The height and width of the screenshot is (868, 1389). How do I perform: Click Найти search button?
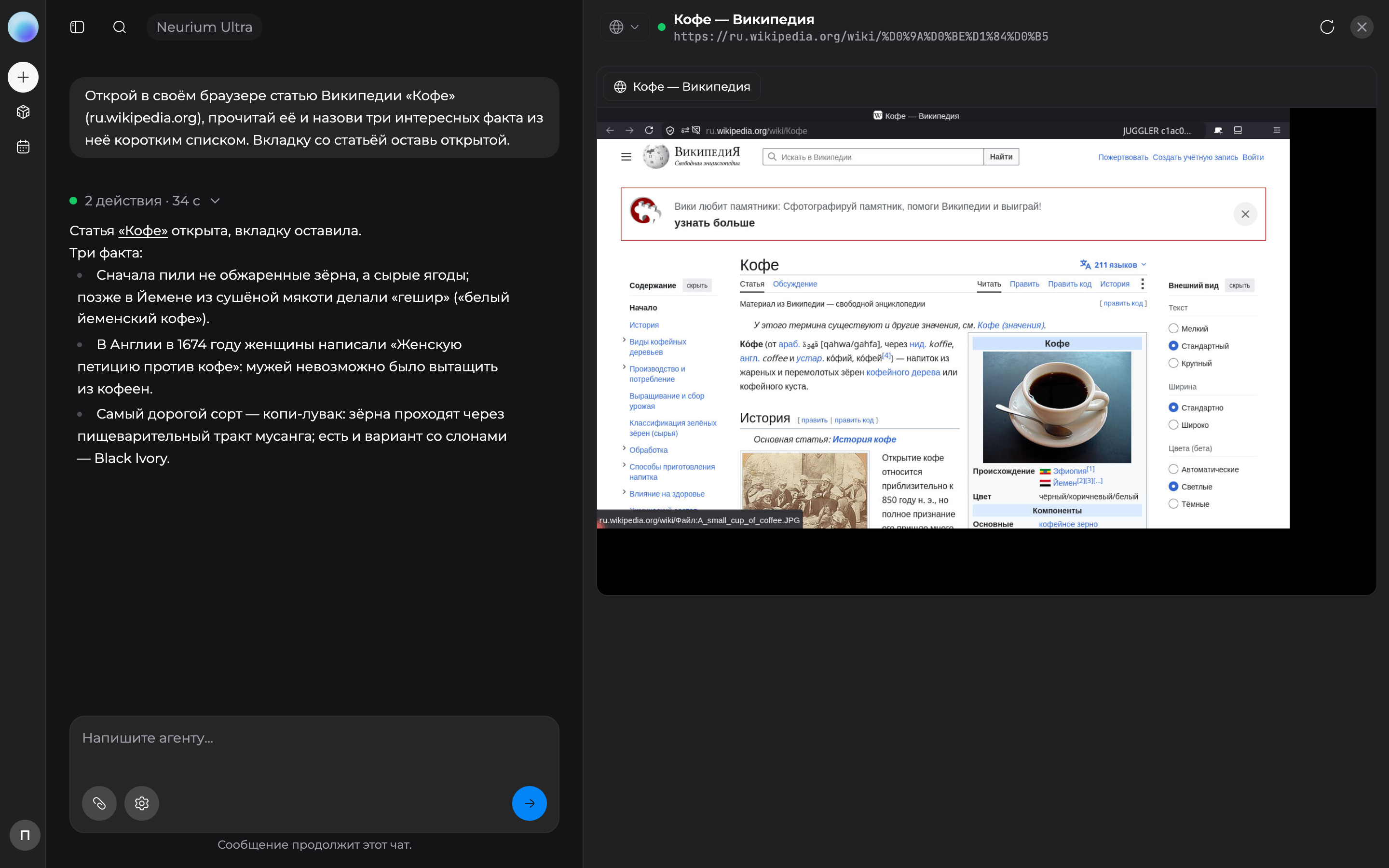[x=1001, y=157]
